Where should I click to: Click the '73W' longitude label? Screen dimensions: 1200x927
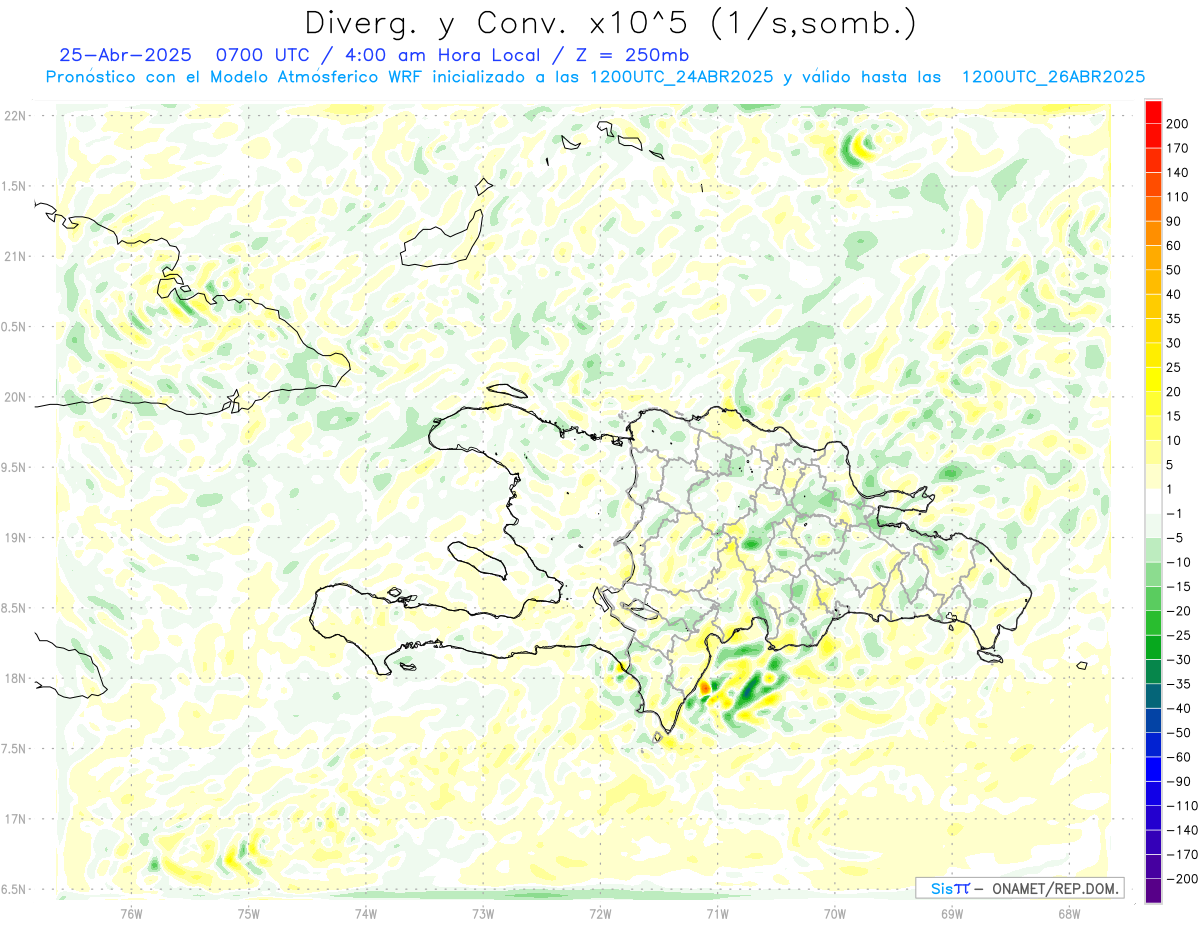tap(483, 914)
